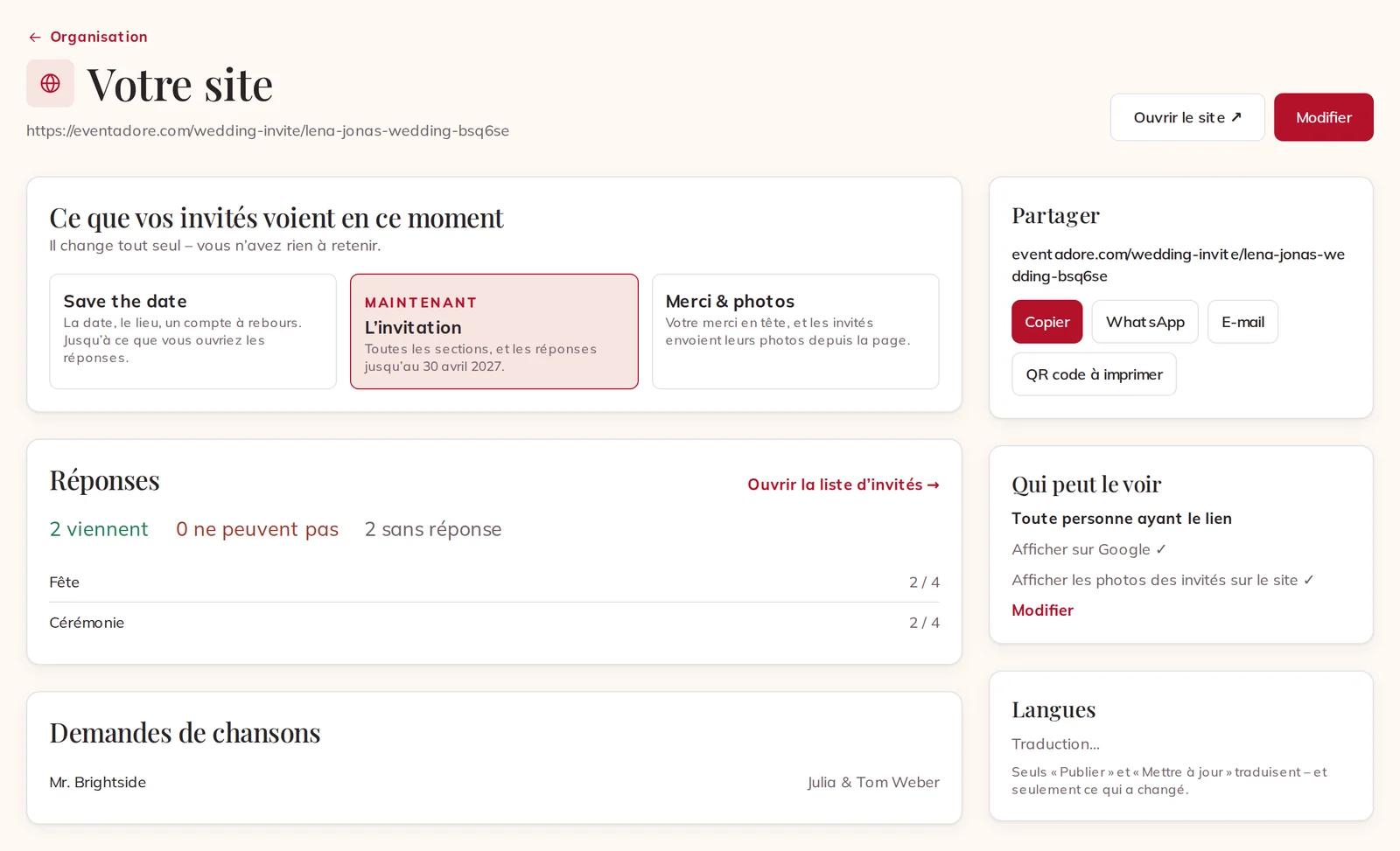
Task: Share via E-mail
Action: click(x=1242, y=322)
